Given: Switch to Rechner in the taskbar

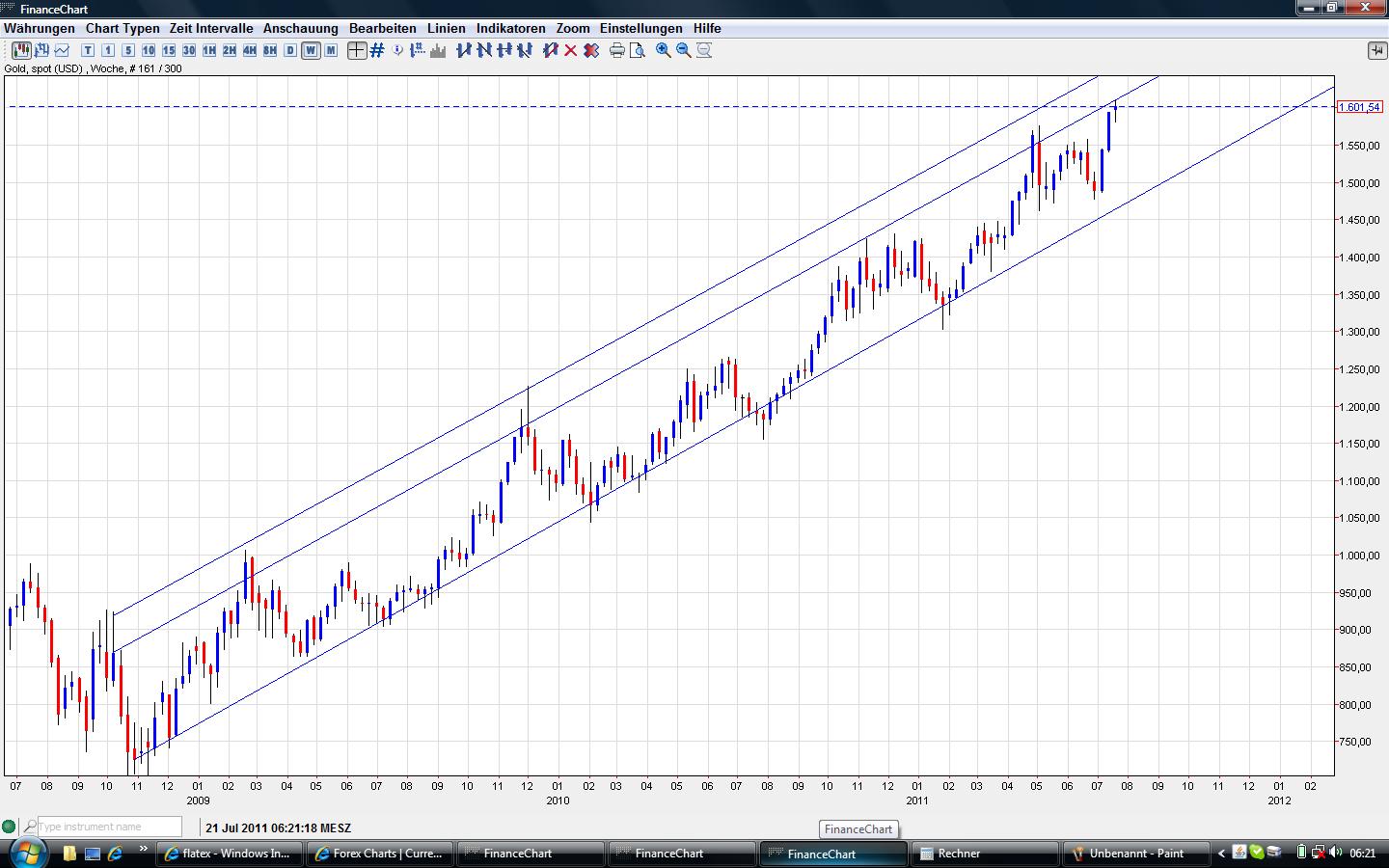Looking at the screenshot, I should pyautogui.click(x=984, y=854).
